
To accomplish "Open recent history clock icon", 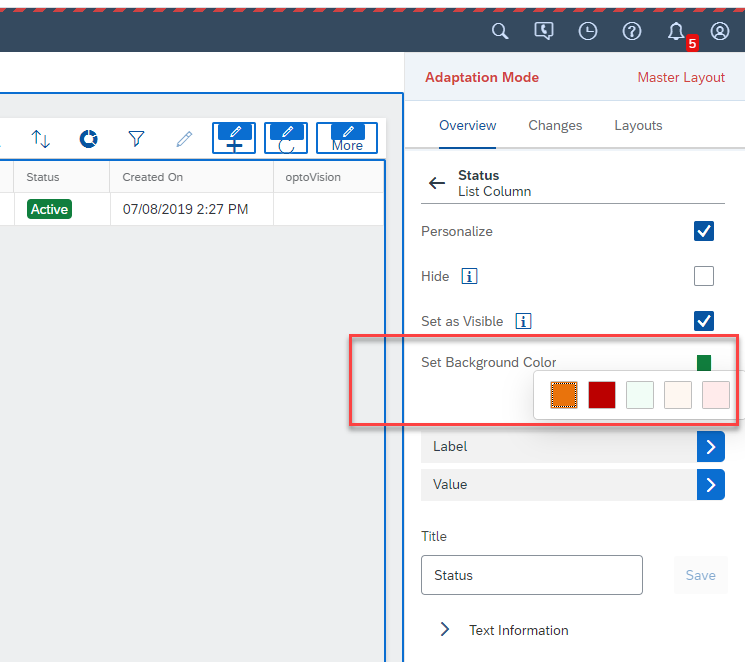I will pos(588,31).
